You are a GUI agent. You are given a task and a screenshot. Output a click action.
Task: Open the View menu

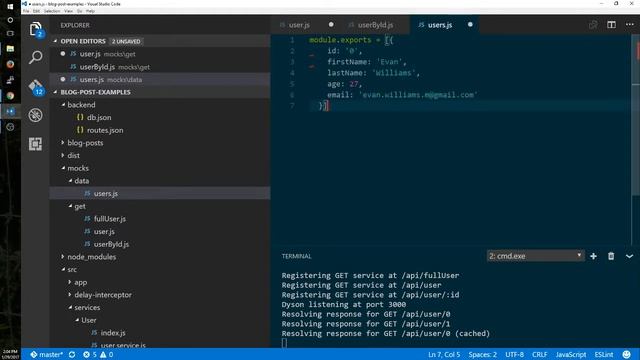pos(68,11)
